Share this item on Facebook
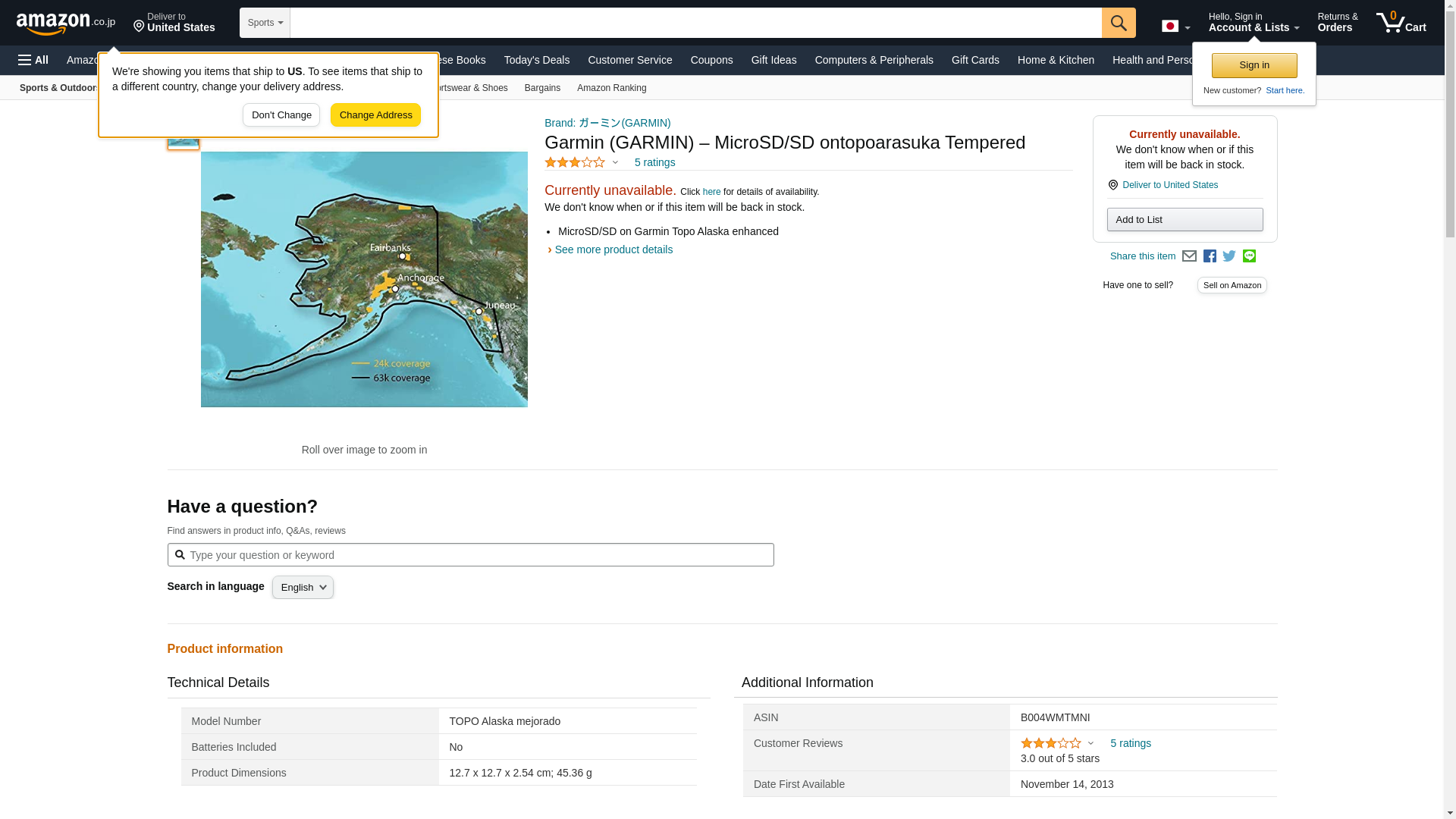1456x819 pixels. 1210,256
